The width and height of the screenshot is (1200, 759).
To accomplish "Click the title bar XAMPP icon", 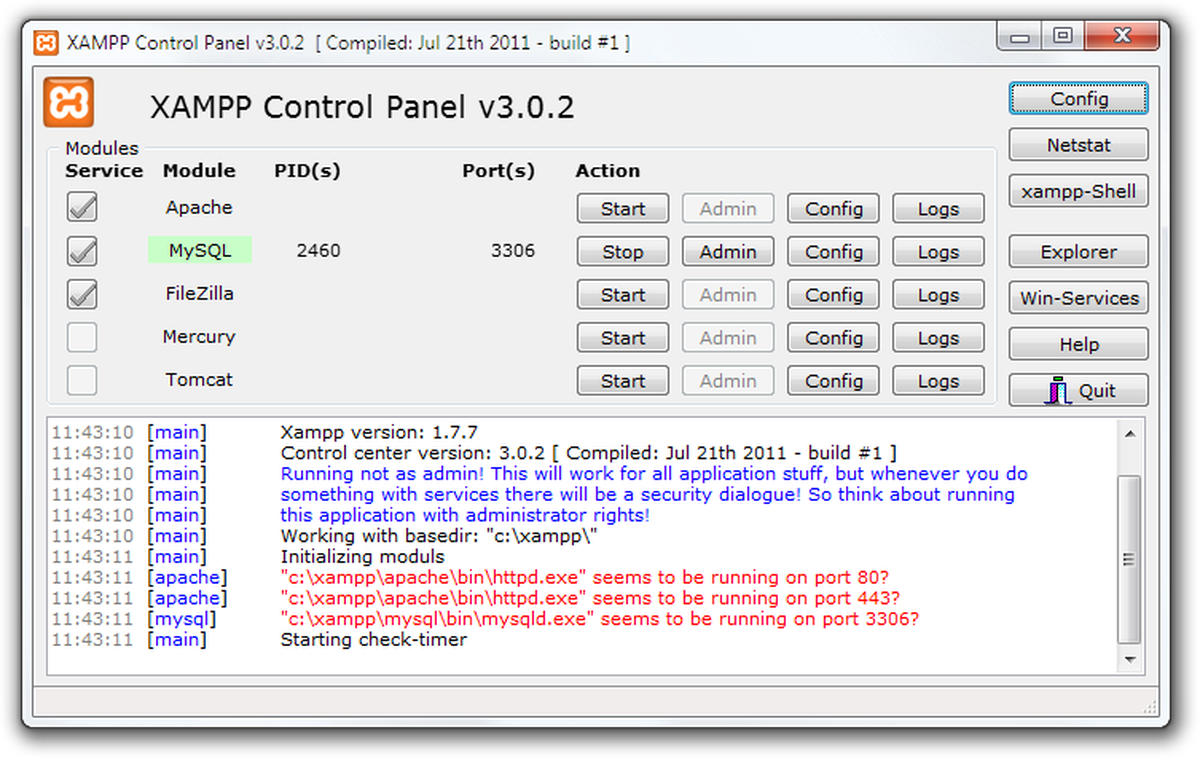I will tap(44, 42).
